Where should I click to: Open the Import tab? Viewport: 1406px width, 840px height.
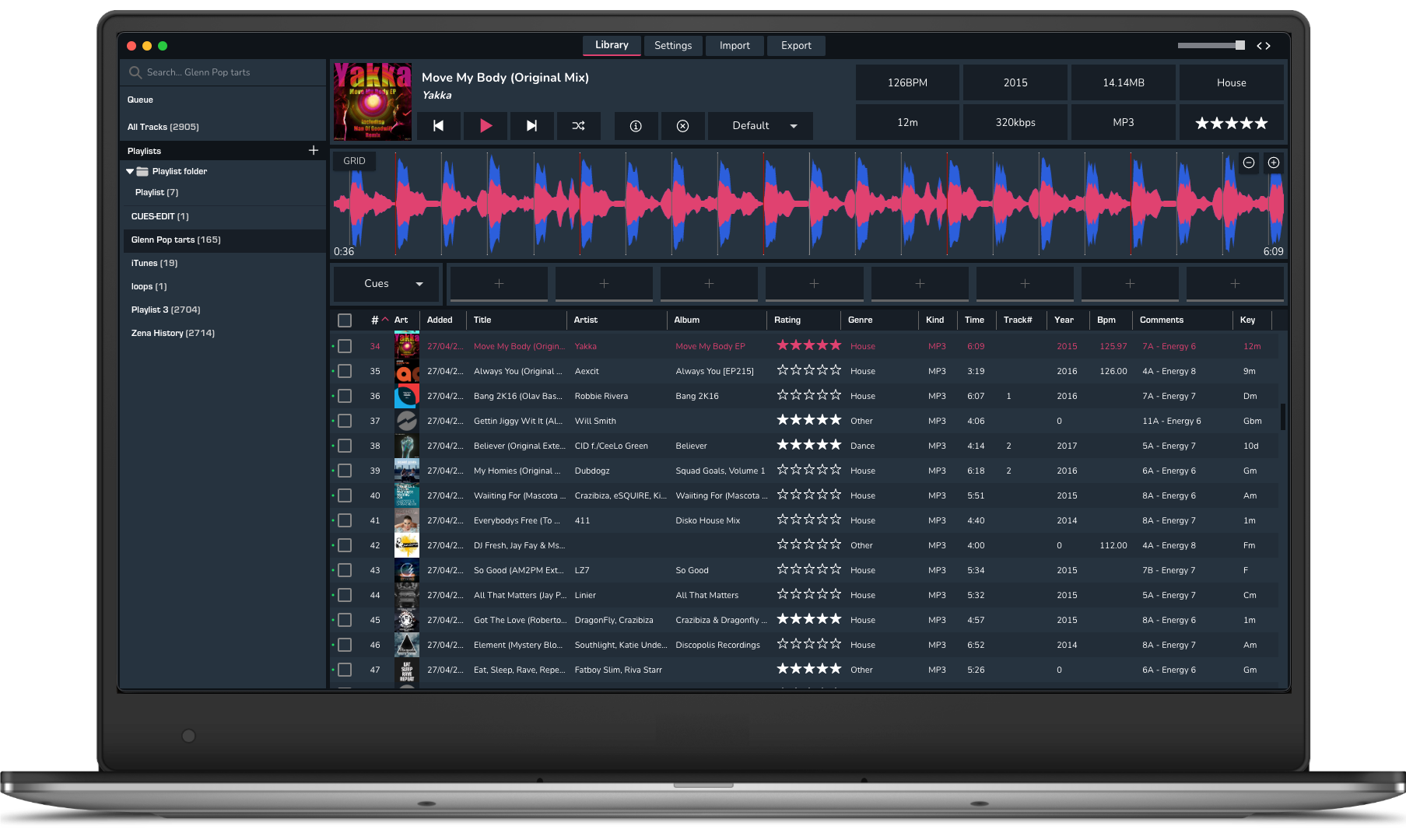(x=735, y=46)
